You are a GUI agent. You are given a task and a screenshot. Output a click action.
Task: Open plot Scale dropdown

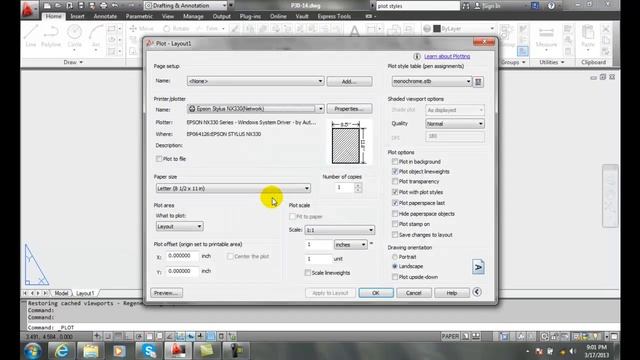click(x=340, y=230)
